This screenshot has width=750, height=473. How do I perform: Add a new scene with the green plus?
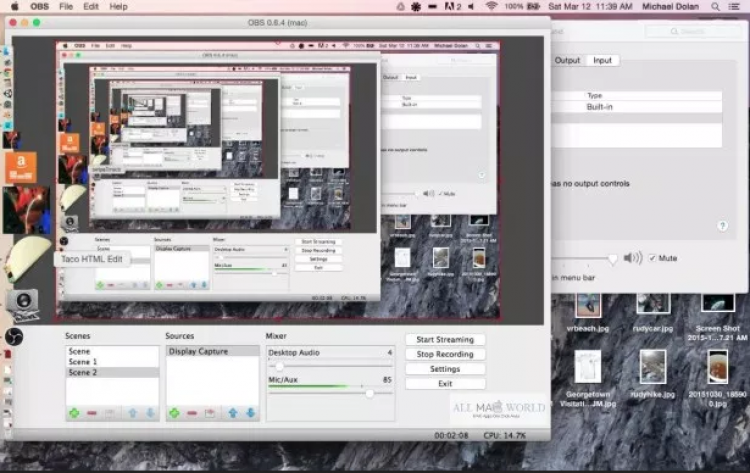74,412
